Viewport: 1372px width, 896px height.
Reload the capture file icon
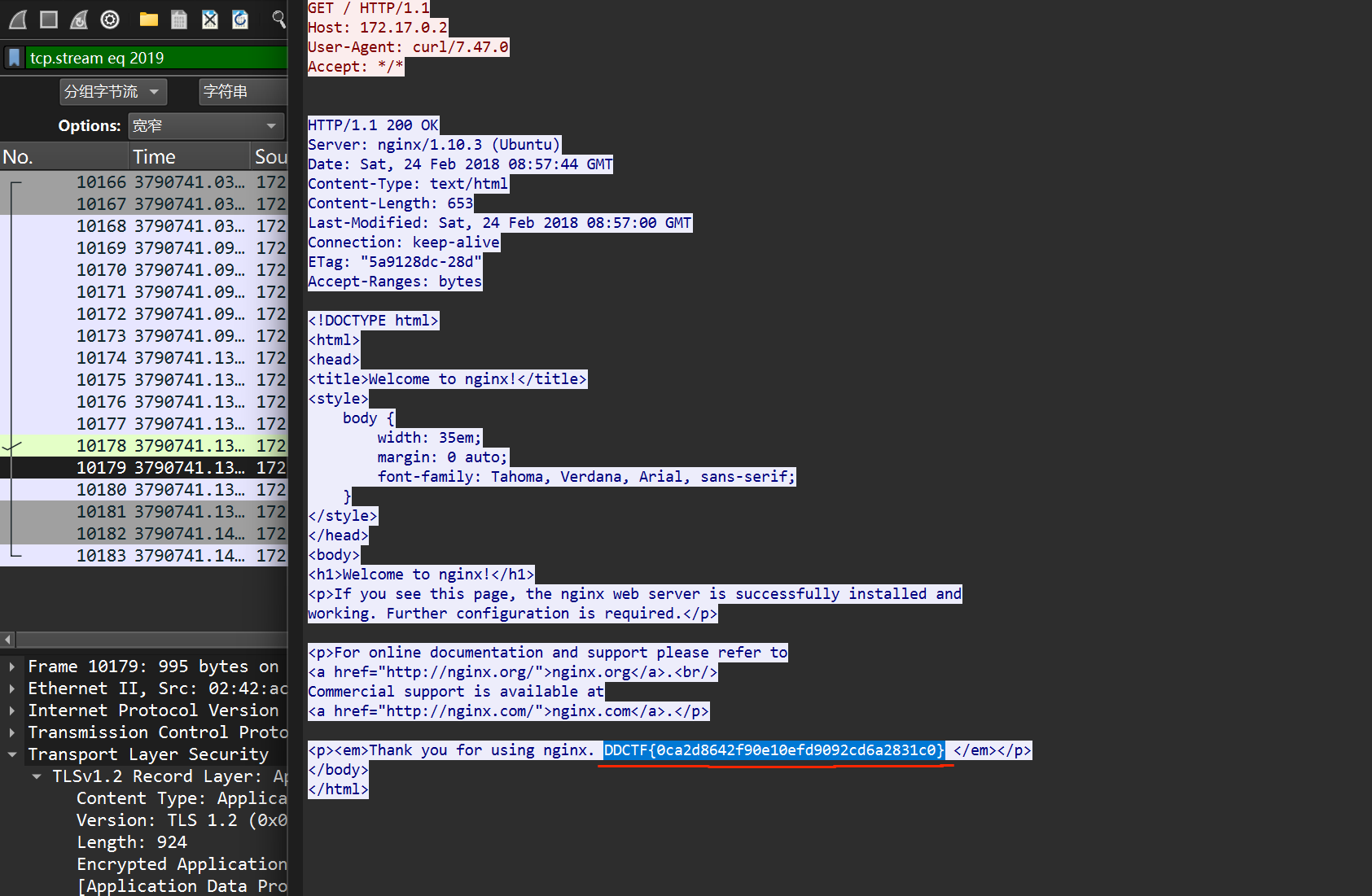(240, 20)
